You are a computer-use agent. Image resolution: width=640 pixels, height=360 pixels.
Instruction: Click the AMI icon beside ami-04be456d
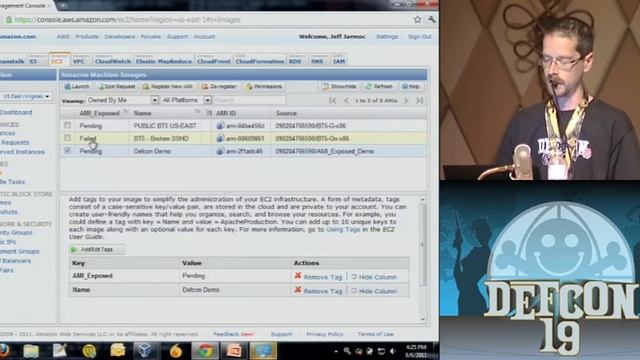point(220,126)
